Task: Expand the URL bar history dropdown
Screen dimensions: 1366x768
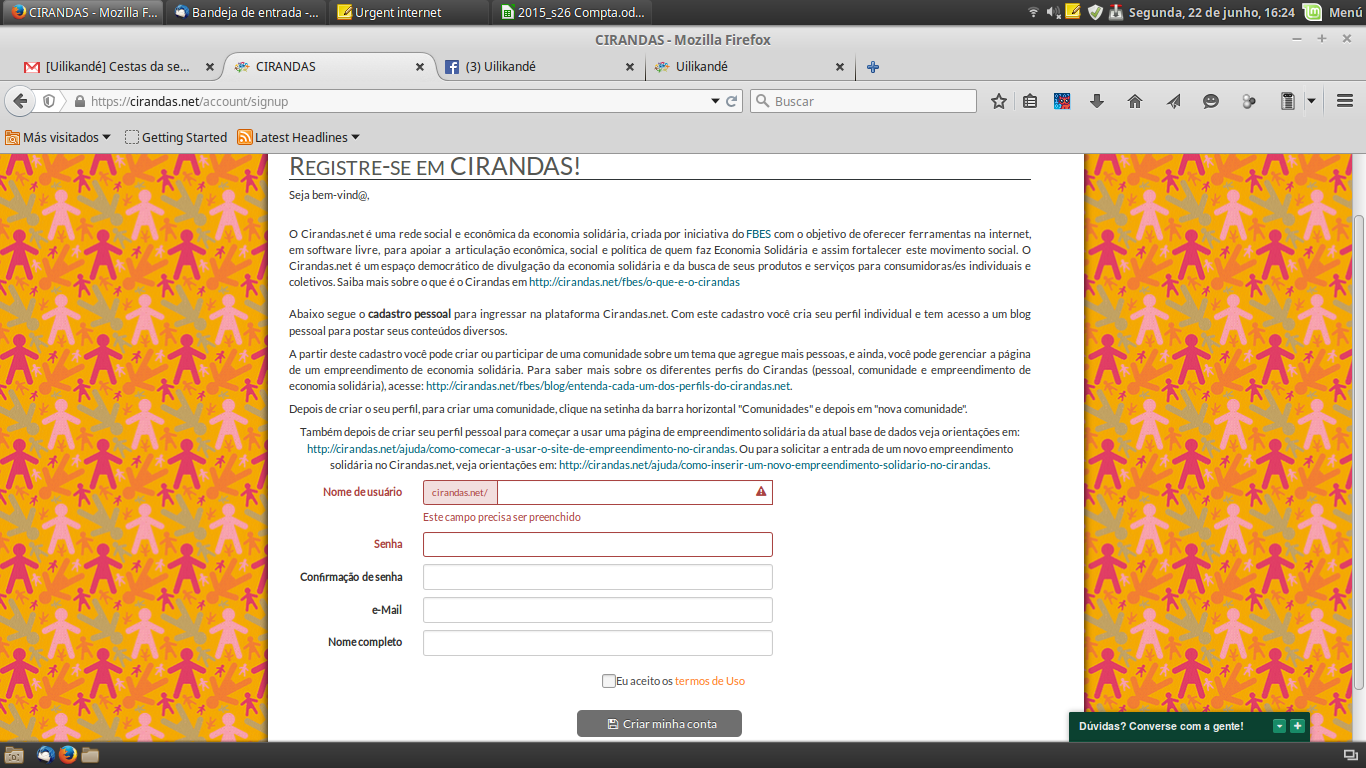Action: (x=715, y=101)
